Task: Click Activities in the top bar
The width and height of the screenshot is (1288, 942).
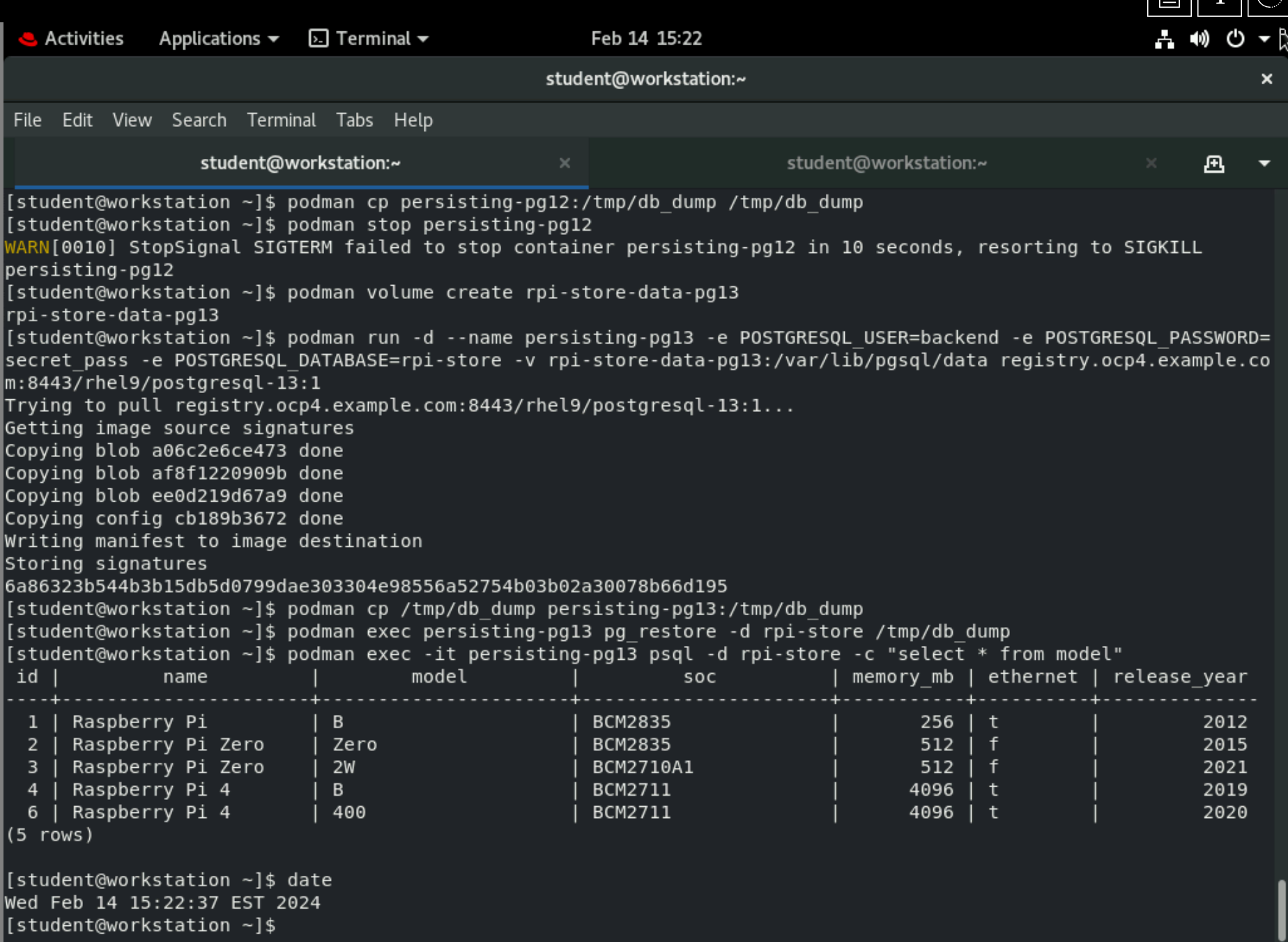Action: (x=83, y=38)
